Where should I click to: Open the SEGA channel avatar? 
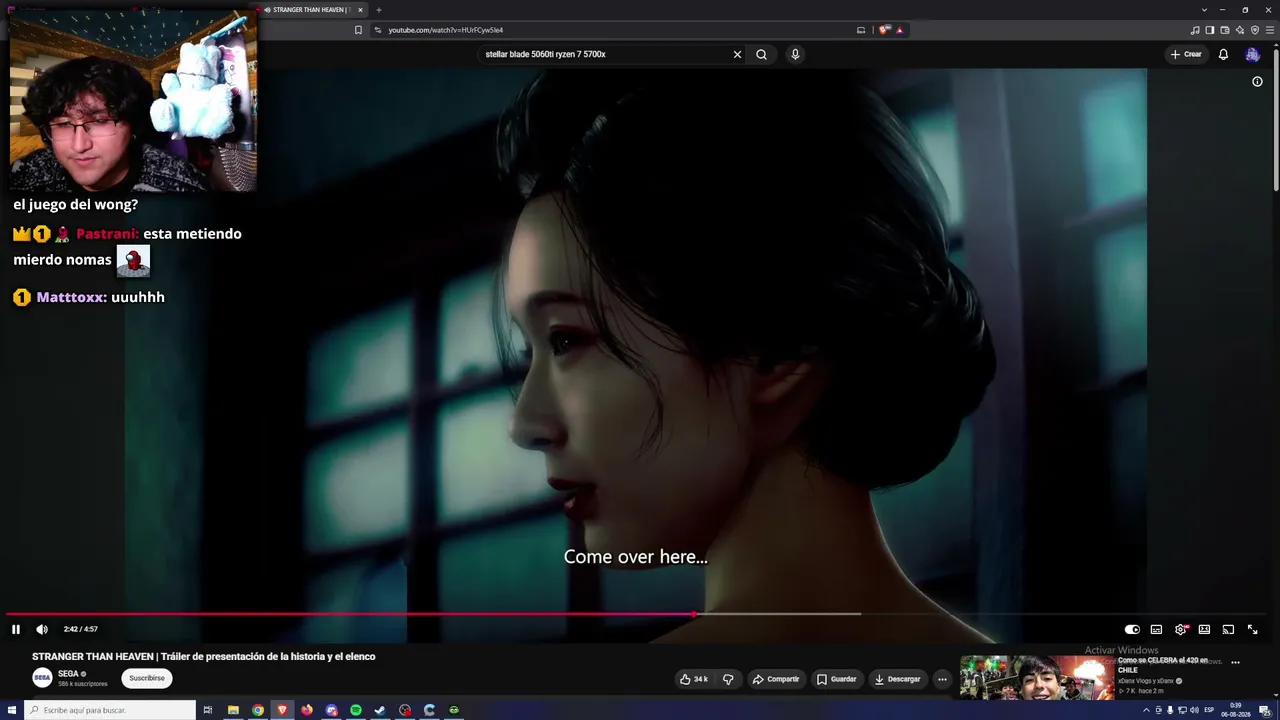pyautogui.click(x=42, y=678)
